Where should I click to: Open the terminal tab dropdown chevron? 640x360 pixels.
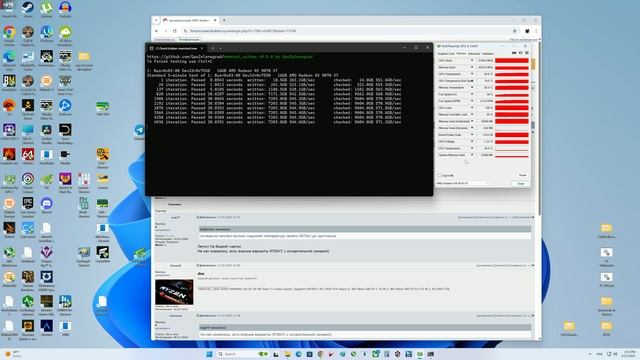[x=220, y=48]
